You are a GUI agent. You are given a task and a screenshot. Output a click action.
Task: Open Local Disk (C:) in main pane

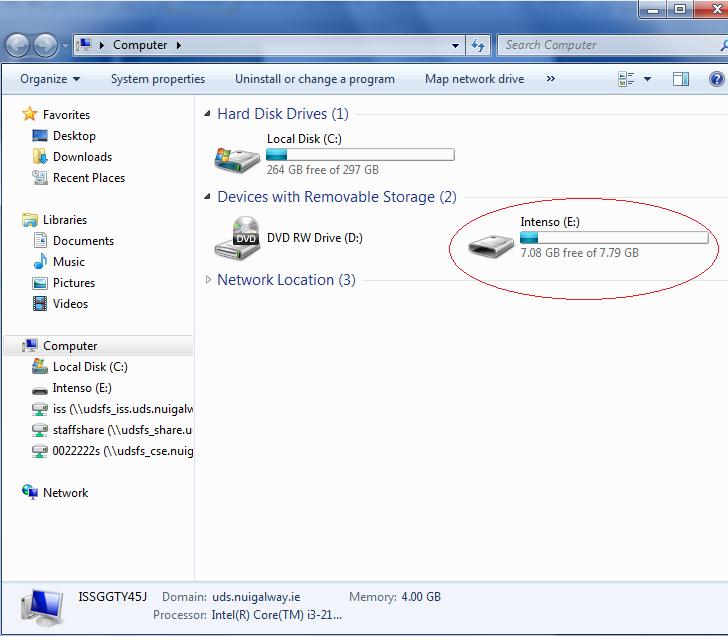(237, 156)
